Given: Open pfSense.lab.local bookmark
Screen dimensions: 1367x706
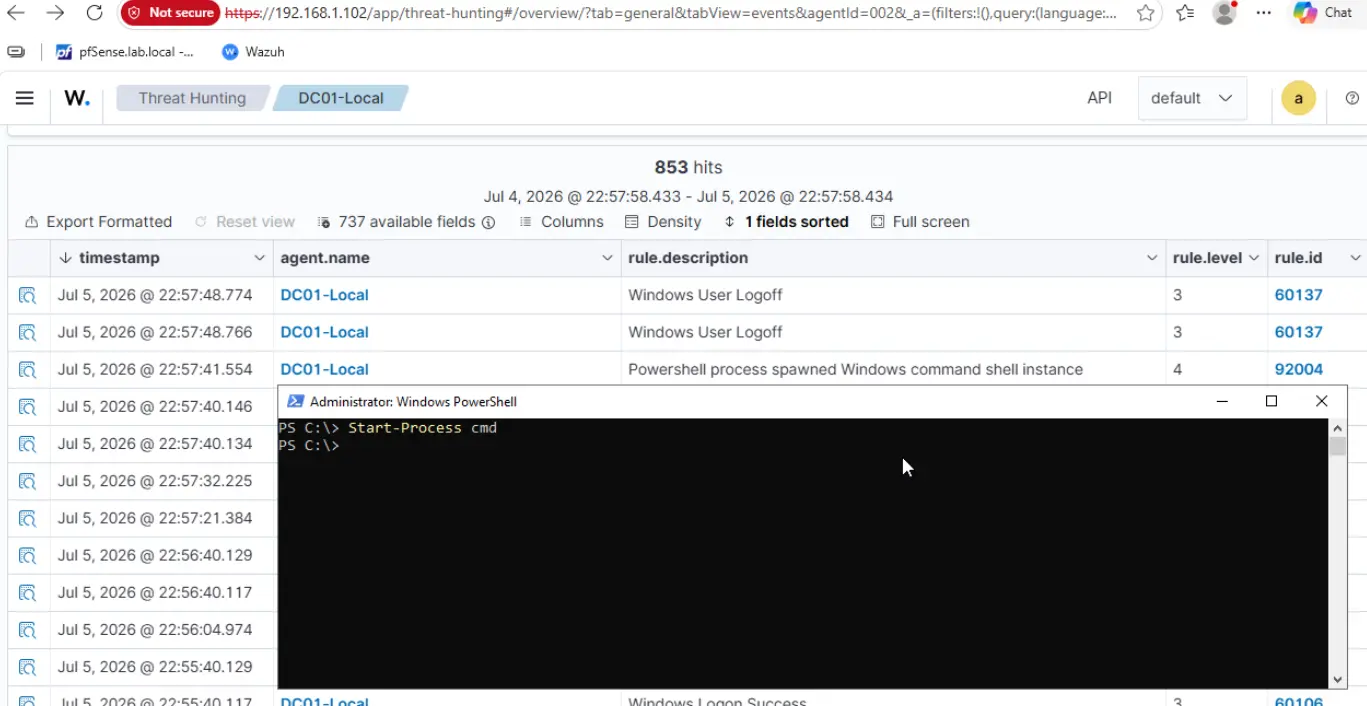Looking at the screenshot, I should [125, 52].
